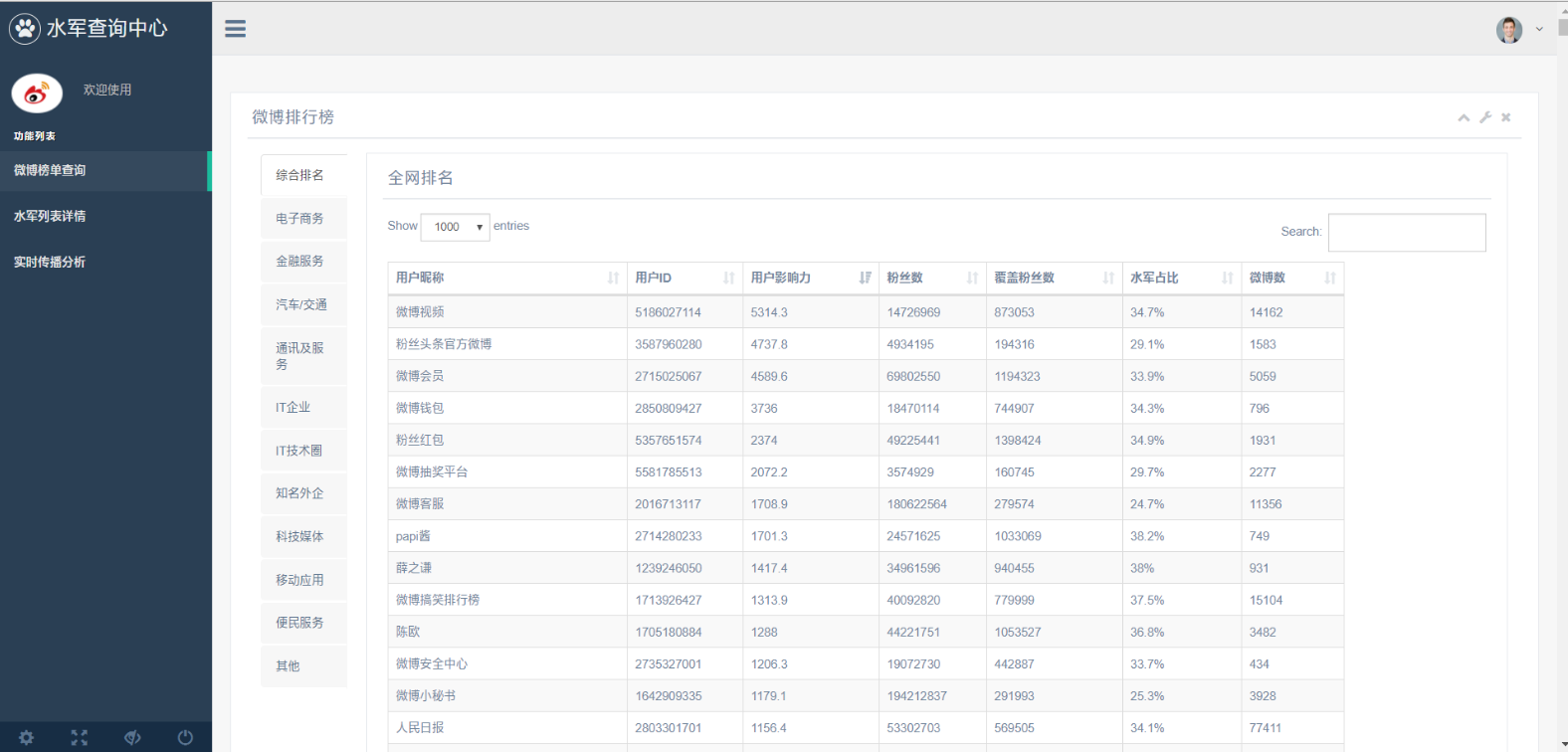Click user name 人民日报
1568x752 pixels.
point(420,728)
